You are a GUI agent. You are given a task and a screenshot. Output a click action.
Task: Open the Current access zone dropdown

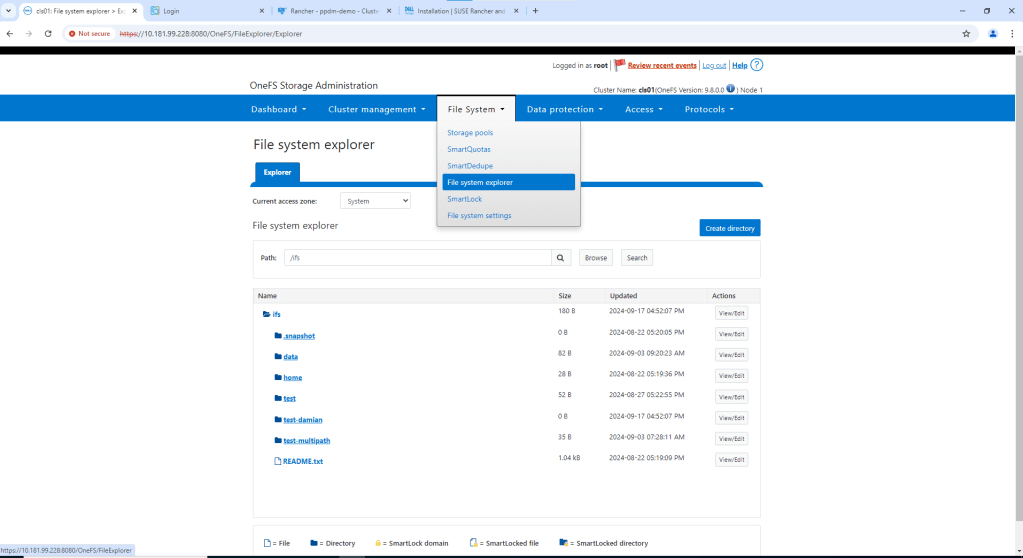(x=375, y=201)
